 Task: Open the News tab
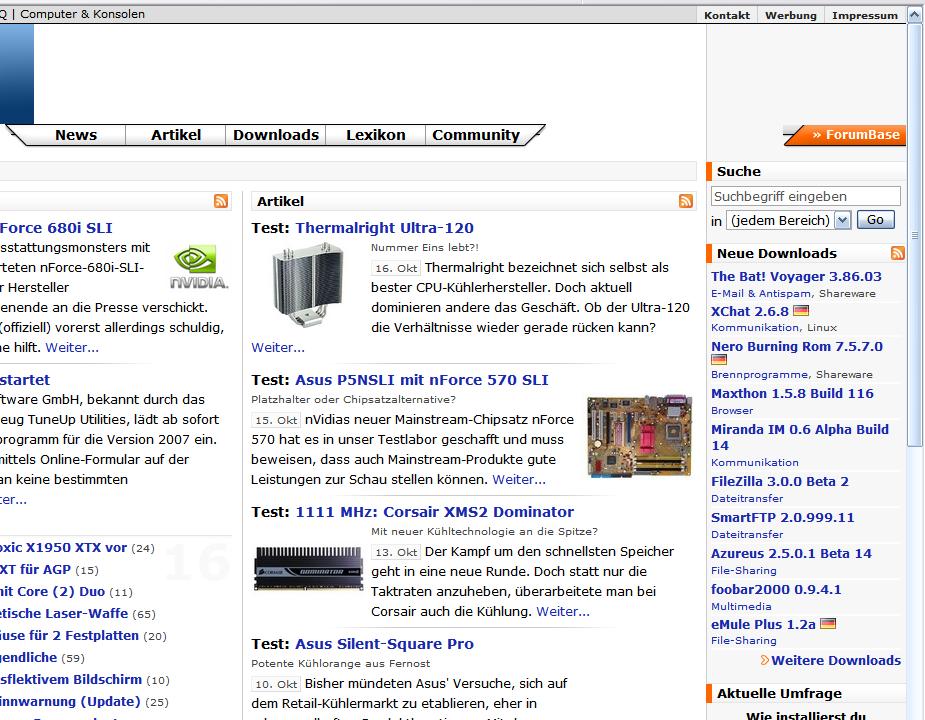[x=76, y=135]
